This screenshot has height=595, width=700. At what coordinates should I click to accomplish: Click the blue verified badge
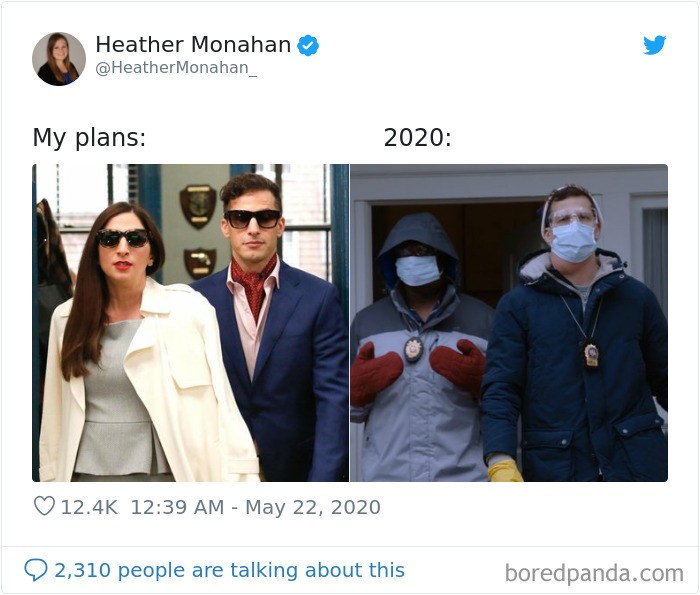pos(308,45)
